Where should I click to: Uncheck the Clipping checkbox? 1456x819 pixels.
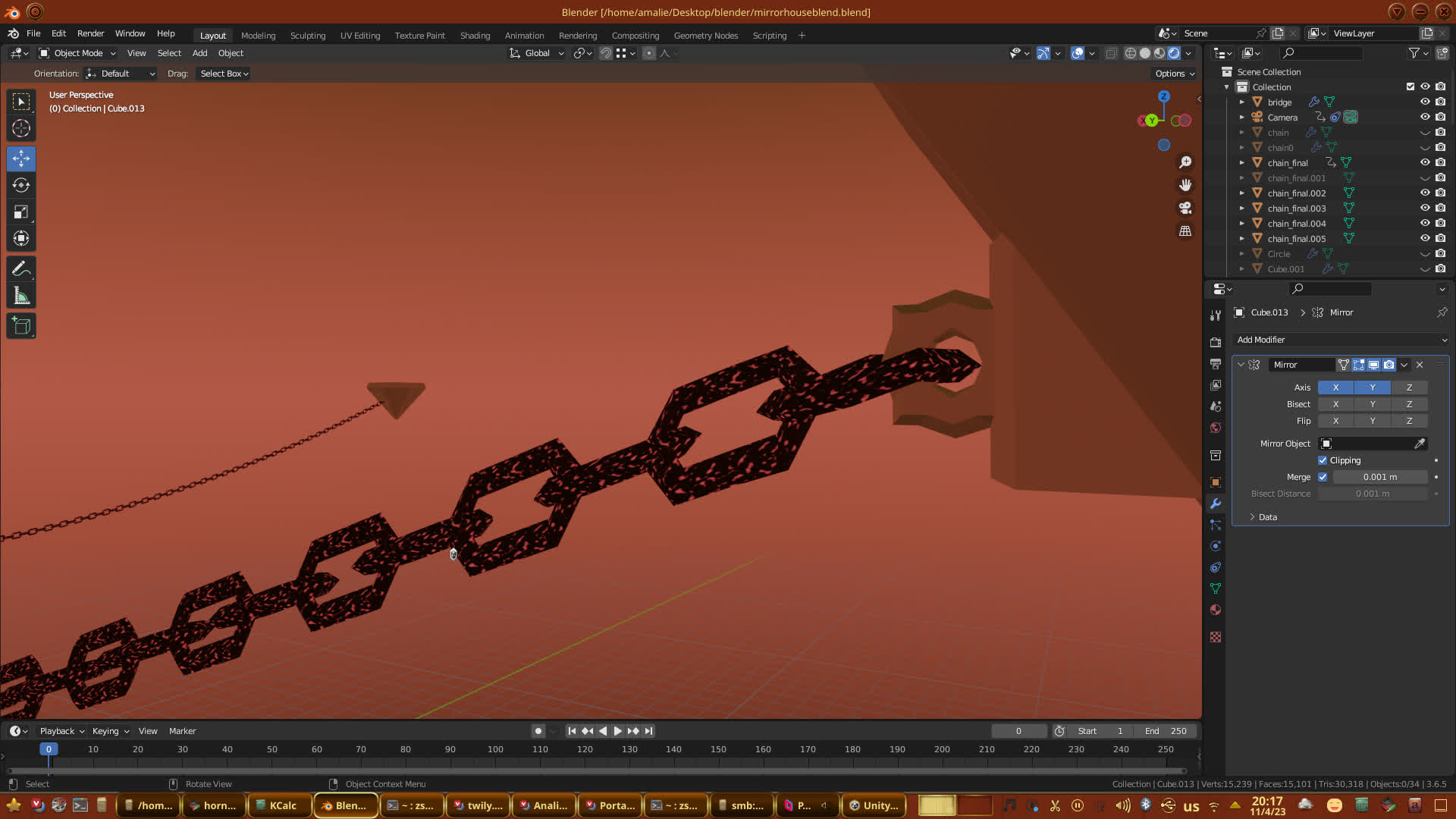pyautogui.click(x=1323, y=460)
